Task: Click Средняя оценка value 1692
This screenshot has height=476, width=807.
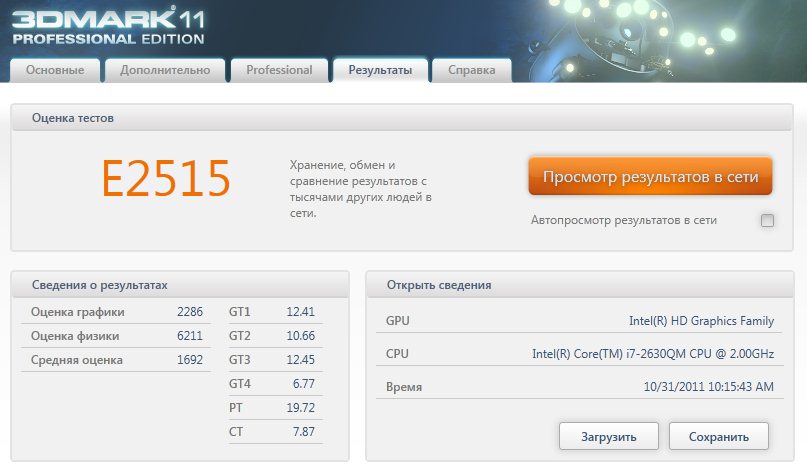Action: click(x=190, y=360)
